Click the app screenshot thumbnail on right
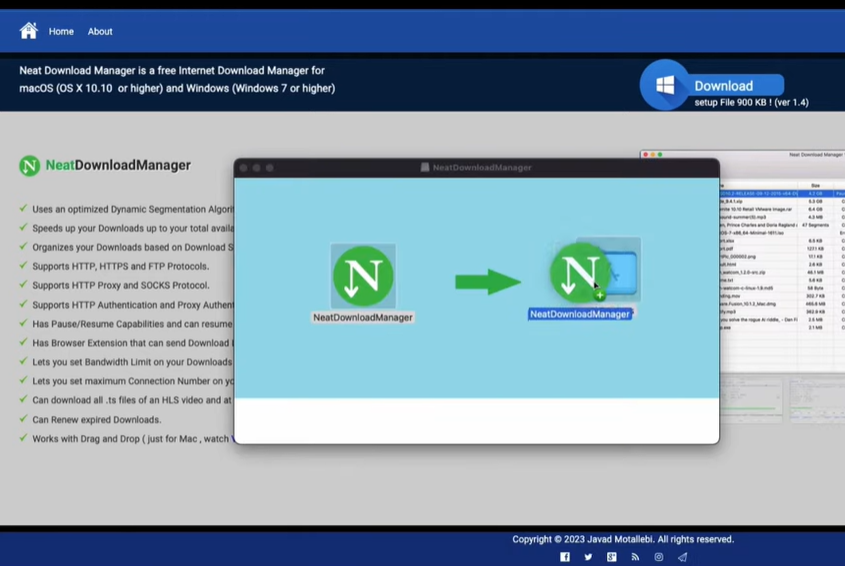The height and width of the screenshot is (566, 845). click(782, 290)
